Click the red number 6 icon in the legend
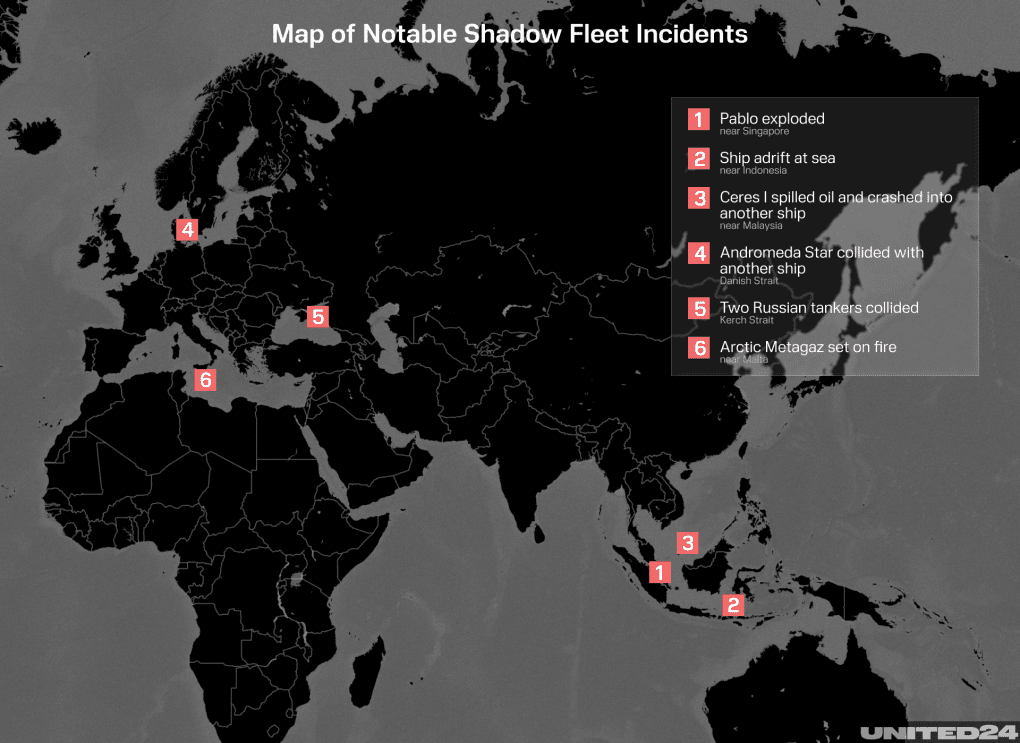 (698, 348)
